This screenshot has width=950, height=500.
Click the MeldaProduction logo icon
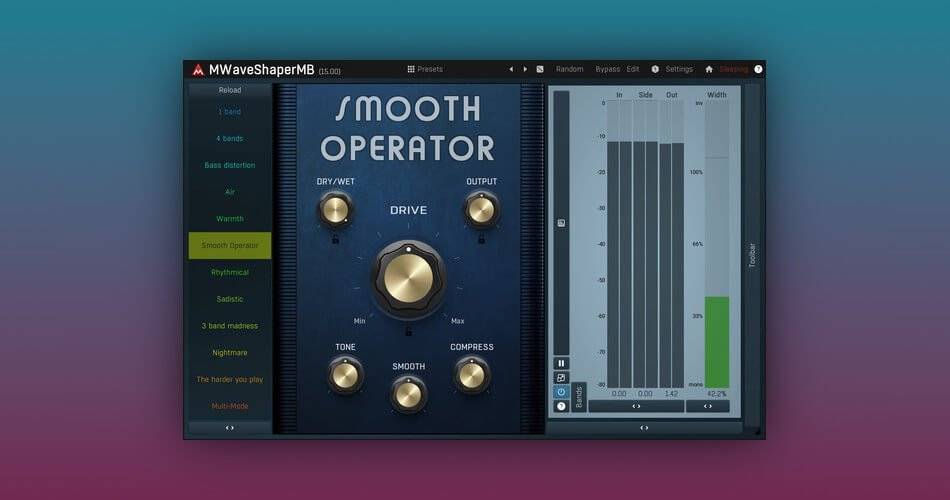click(x=198, y=70)
